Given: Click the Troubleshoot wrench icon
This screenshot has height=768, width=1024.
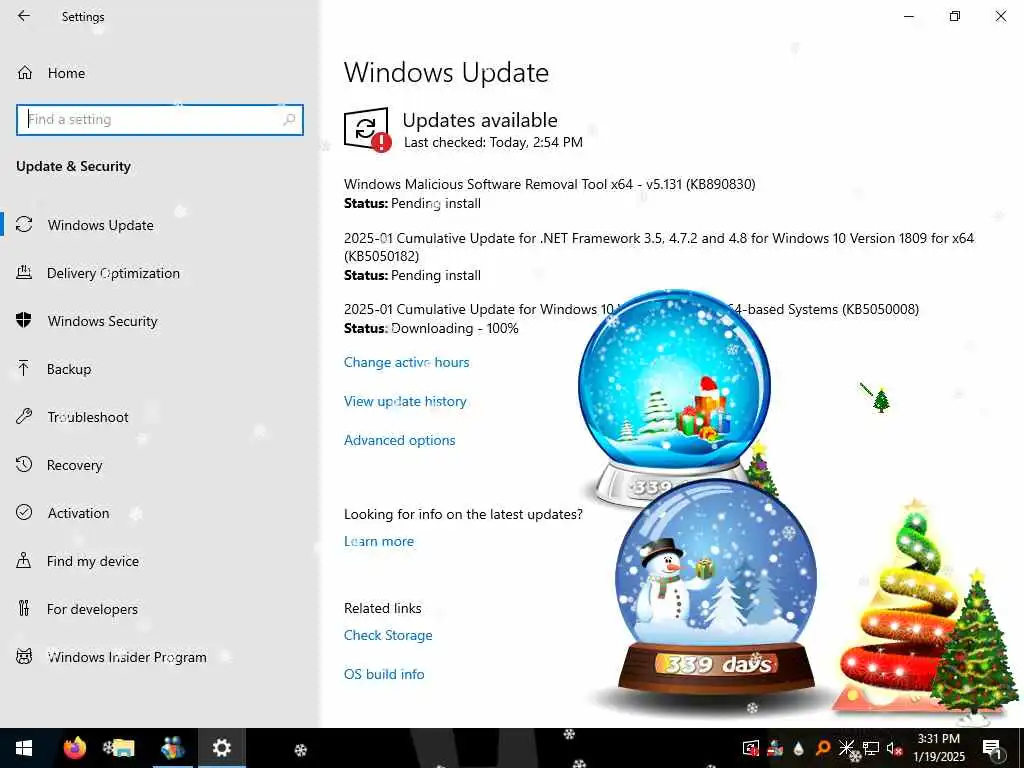Looking at the screenshot, I should (x=24, y=416).
